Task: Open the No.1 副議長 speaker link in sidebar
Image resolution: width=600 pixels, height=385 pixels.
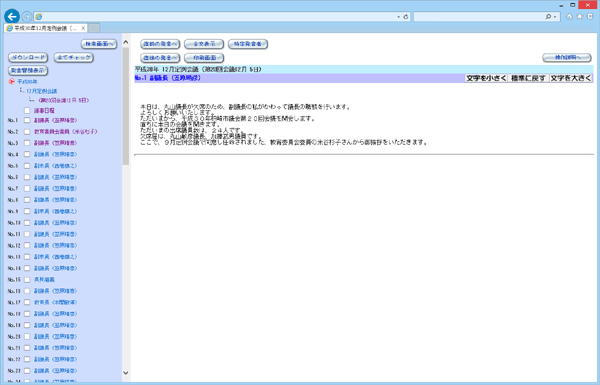Action: point(55,120)
